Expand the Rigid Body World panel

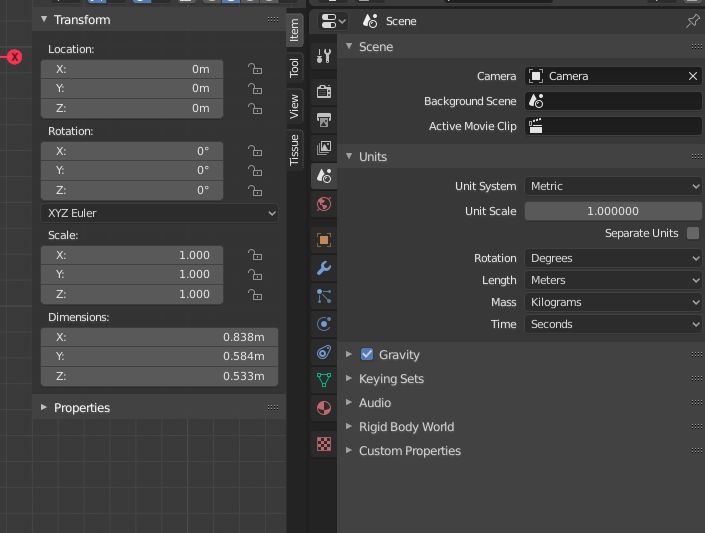click(349, 426)
